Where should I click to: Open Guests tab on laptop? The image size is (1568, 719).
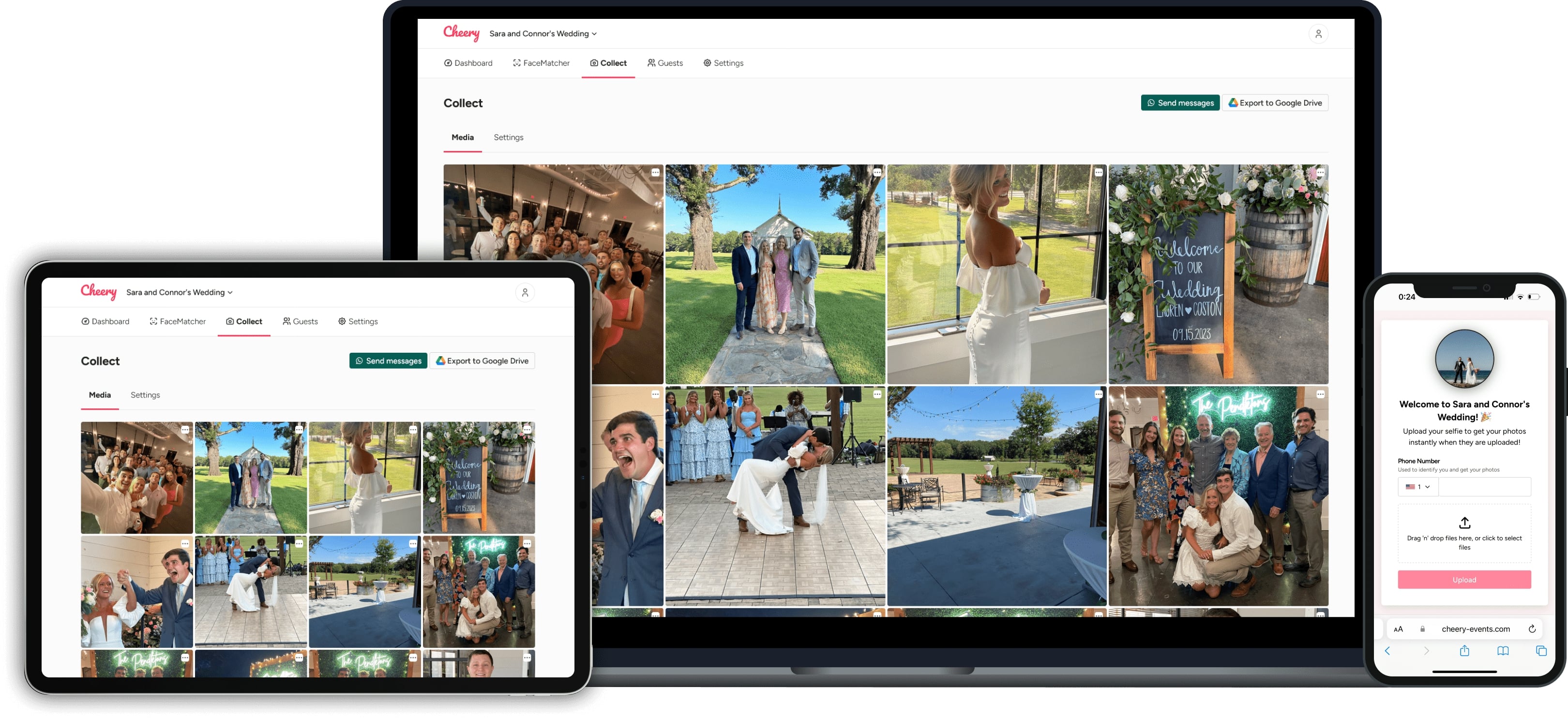(664, 63)
